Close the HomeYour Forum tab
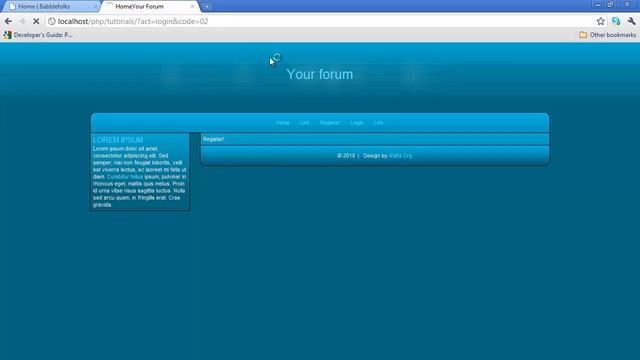The height and width of the screenshot is (360, 640). [192, 7]
